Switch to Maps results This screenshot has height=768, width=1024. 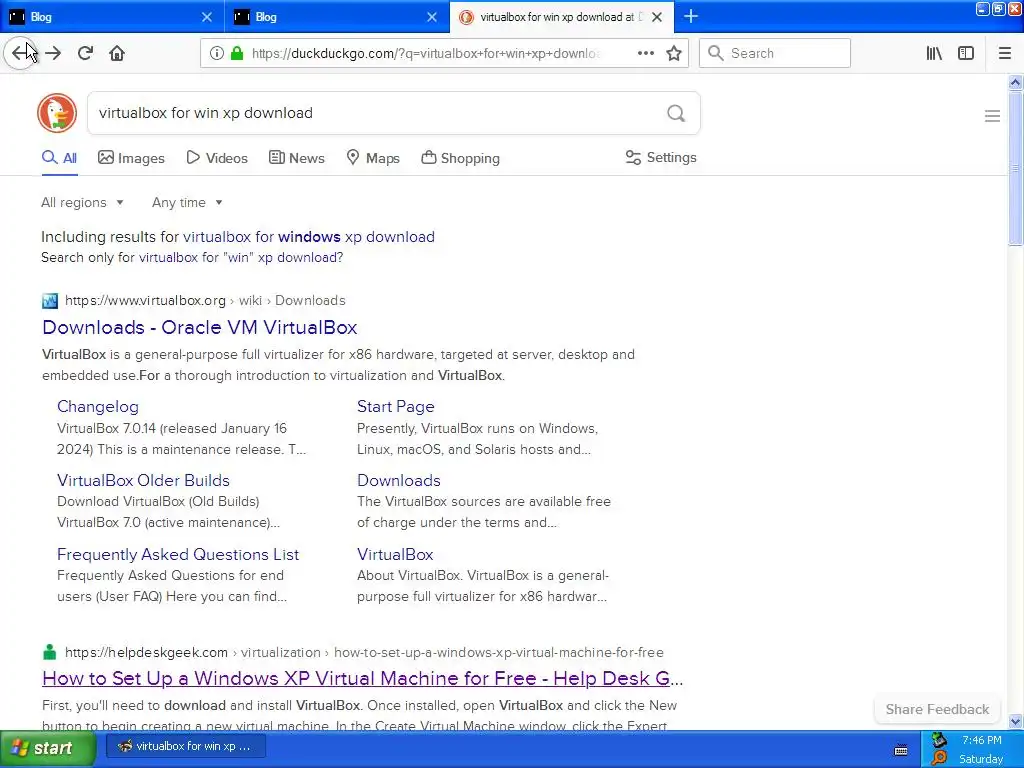[x=373, y=158]
